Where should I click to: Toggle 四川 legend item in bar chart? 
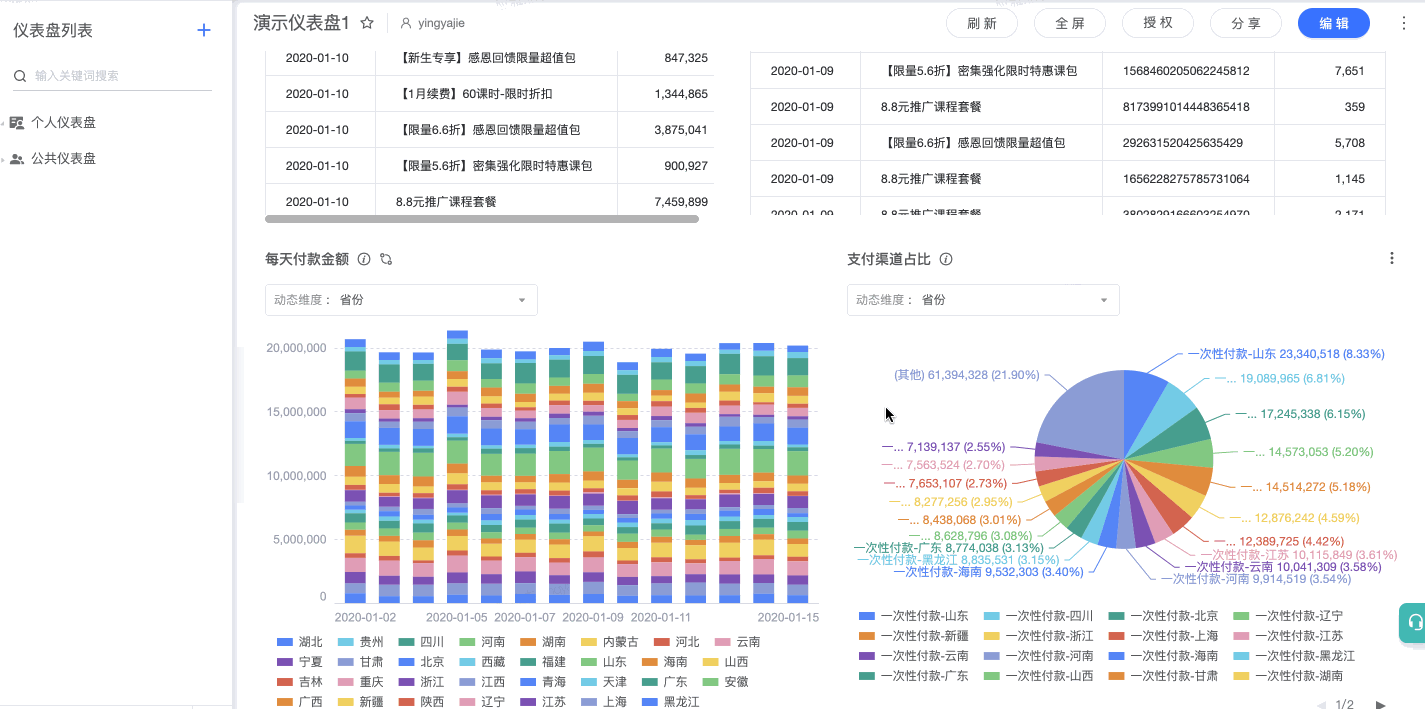421,642
